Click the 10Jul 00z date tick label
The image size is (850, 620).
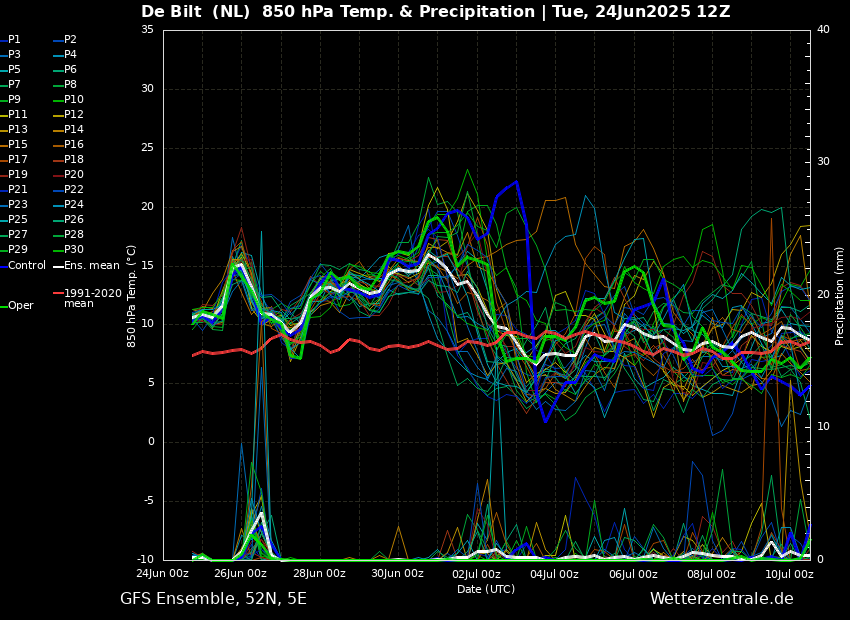(789, 574)
